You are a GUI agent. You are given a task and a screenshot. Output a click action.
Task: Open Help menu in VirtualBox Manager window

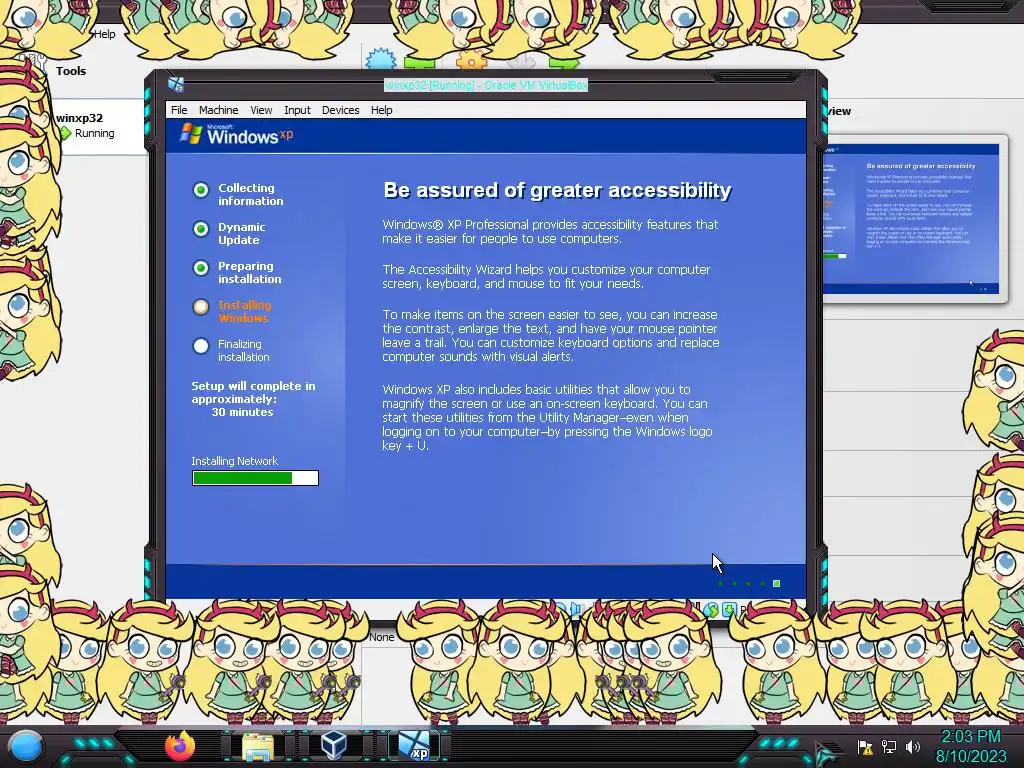pos(104,34)
